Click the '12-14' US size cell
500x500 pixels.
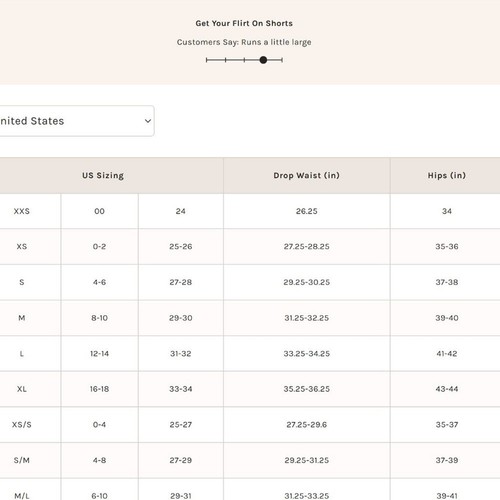[x=99, y=354]
